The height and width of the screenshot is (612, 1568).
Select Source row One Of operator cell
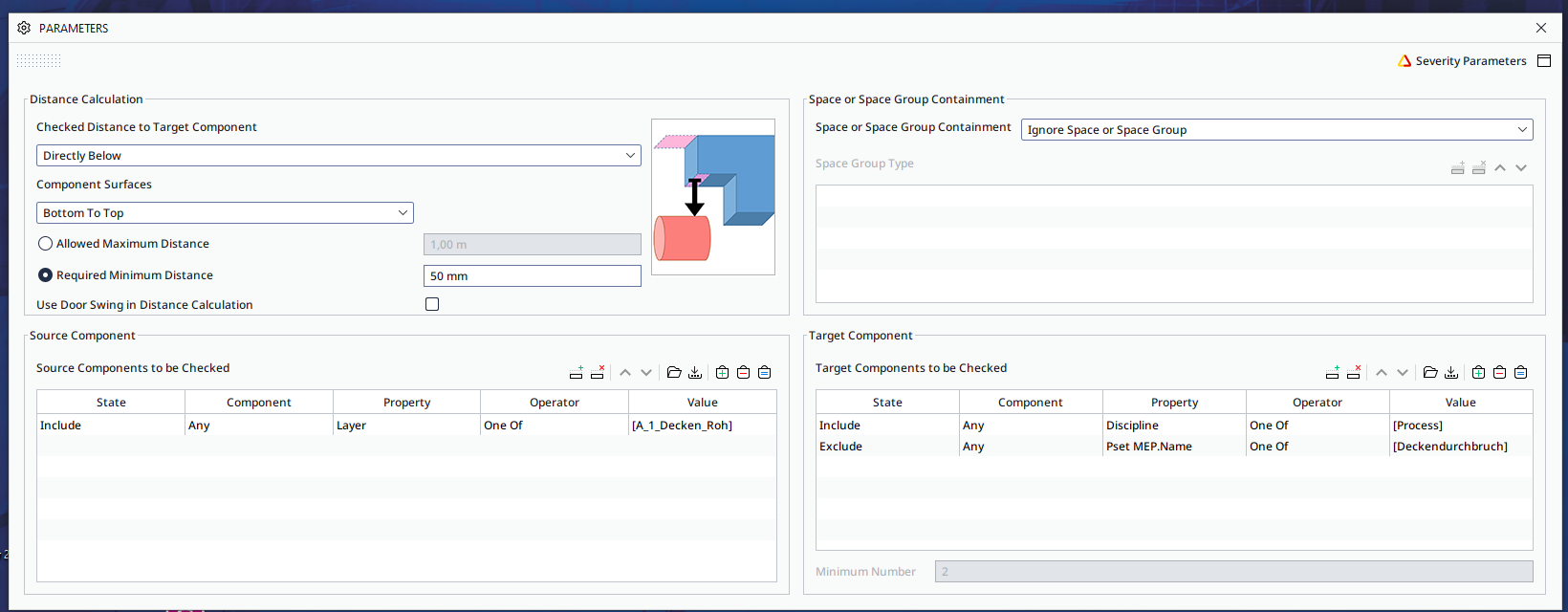pyautogui.click(x=555, y=425)
